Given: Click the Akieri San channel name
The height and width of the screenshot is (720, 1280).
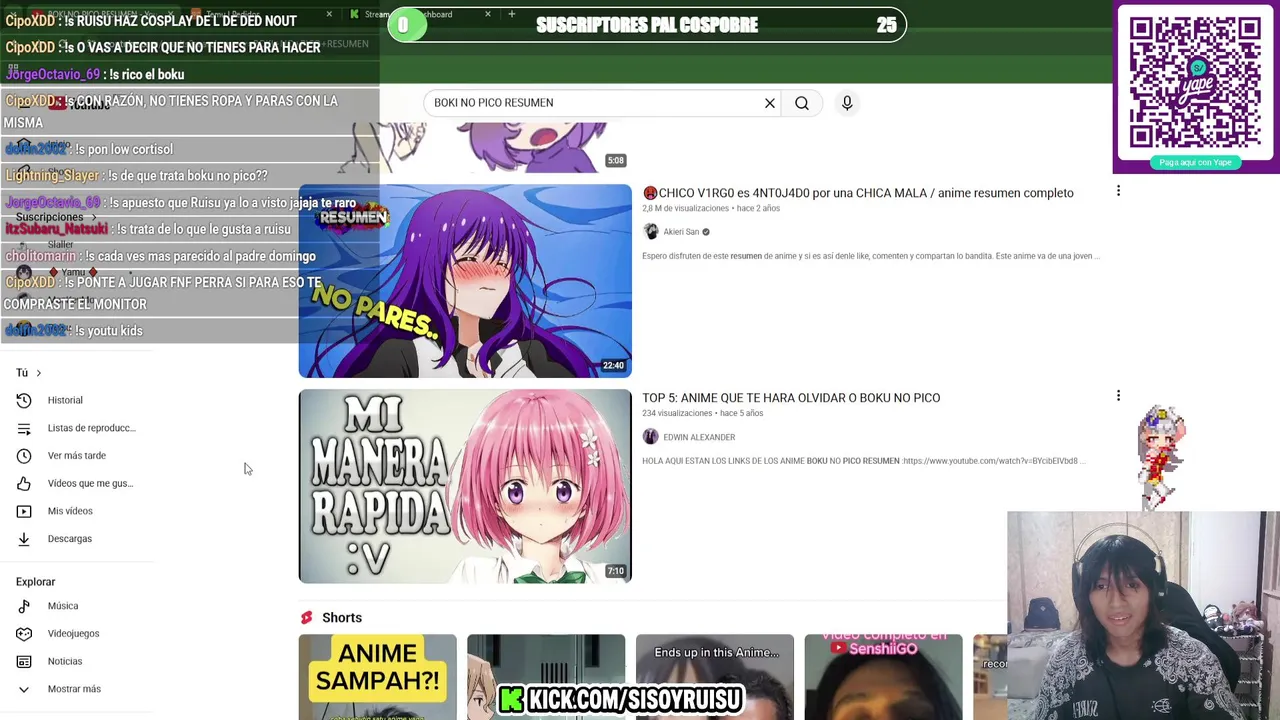Looking at the screenshot, I should [x=681, y=232].
